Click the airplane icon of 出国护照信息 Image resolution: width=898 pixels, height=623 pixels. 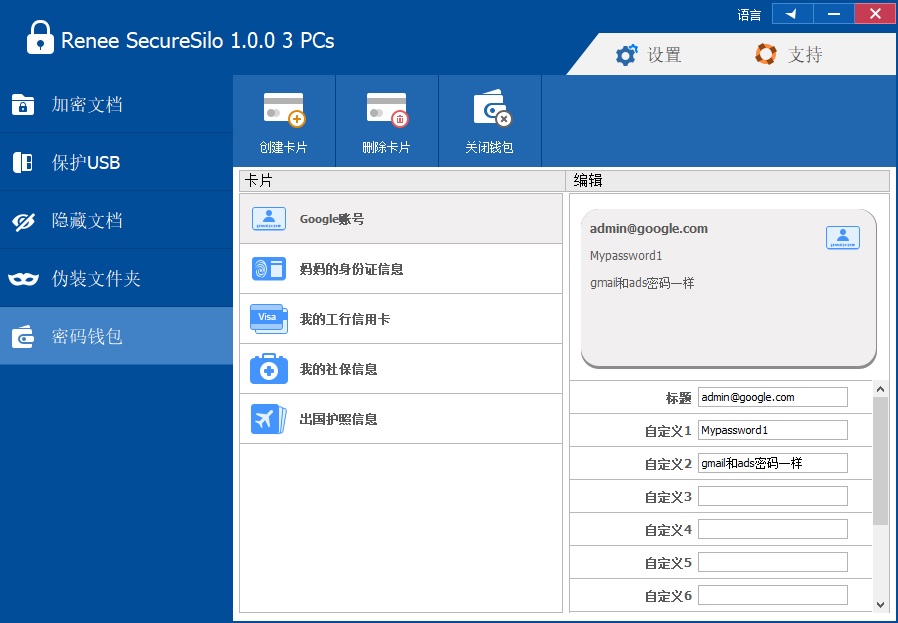coord(269,419)
